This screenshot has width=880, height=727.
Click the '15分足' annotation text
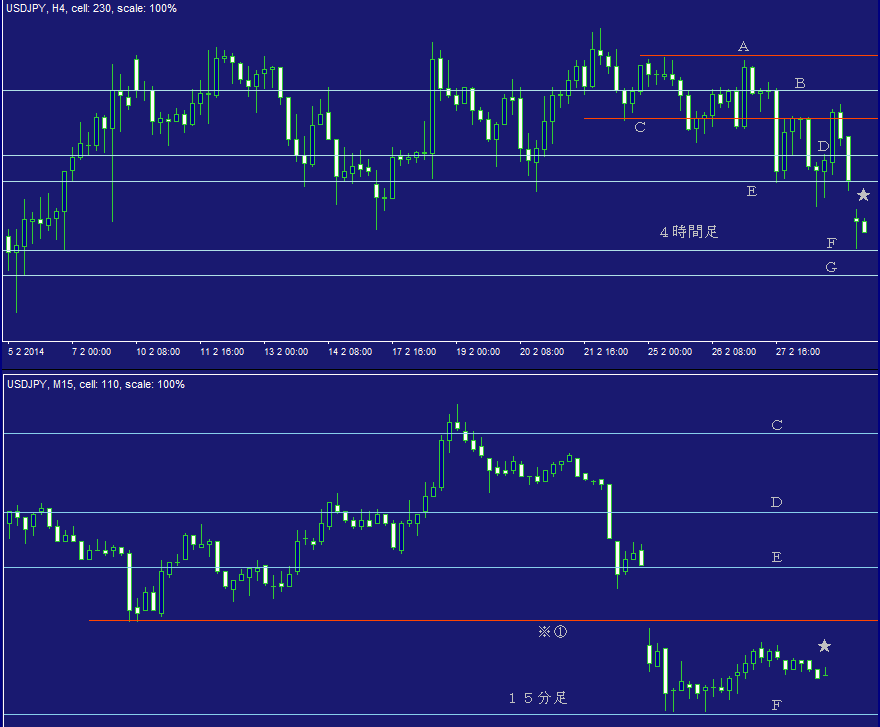tap(538, 698)
